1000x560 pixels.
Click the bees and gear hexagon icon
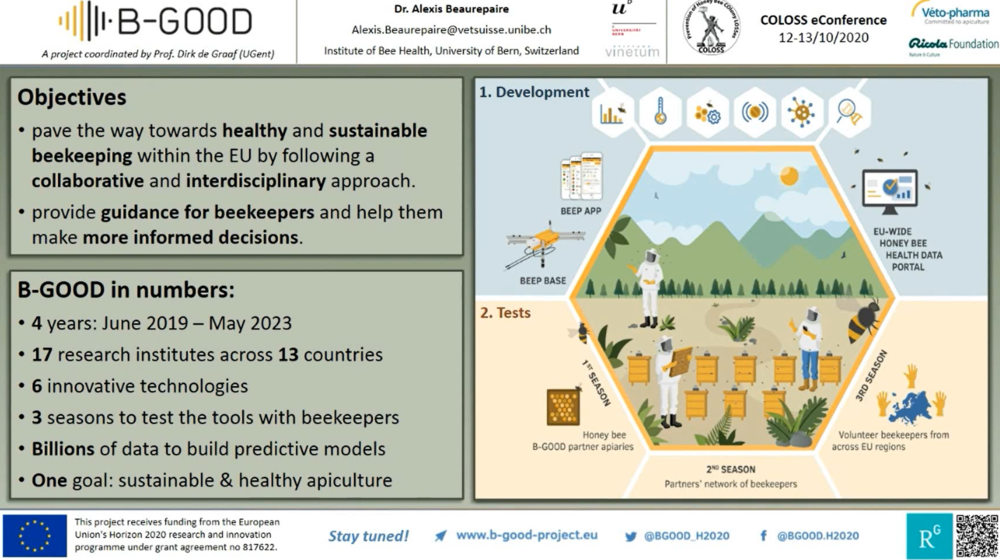(x=707, y=113)
